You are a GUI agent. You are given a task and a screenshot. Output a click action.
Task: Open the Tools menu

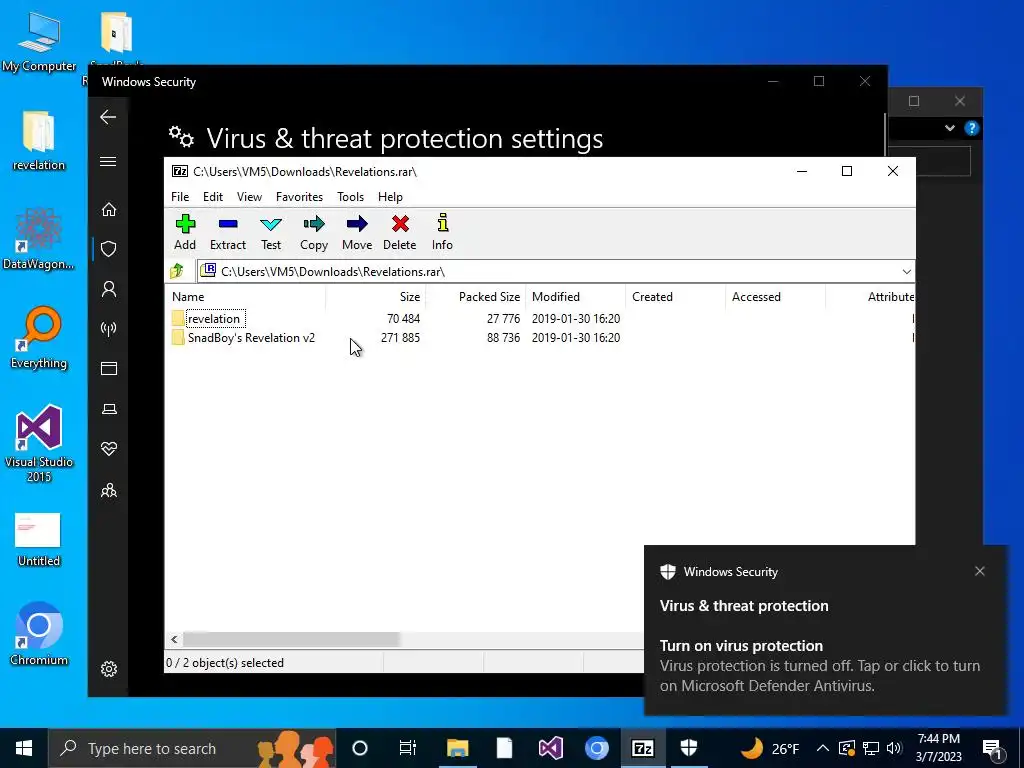click(350, 197)
